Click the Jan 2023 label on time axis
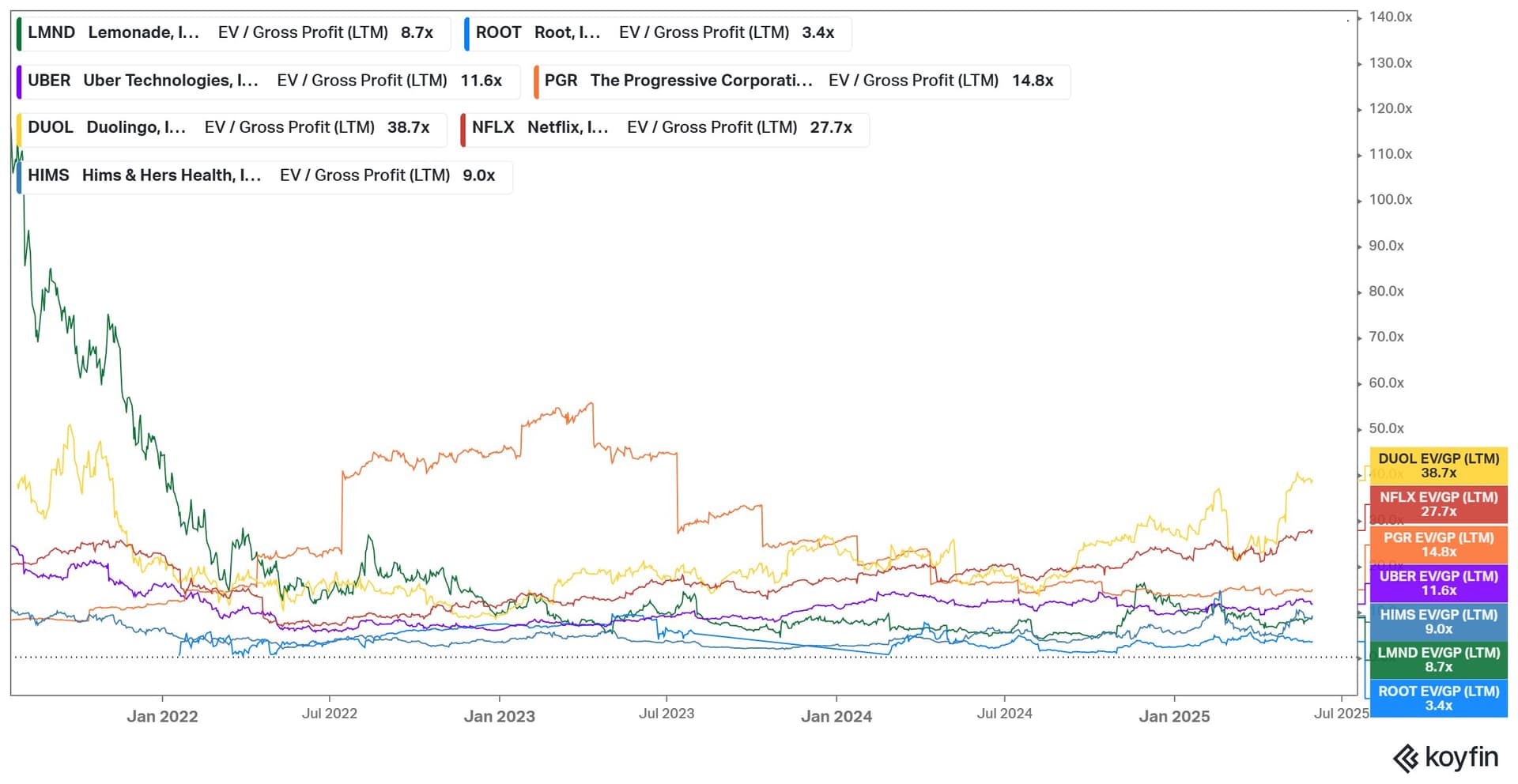The width and height of the screenshot is (1518, 784). click(499, 717)
